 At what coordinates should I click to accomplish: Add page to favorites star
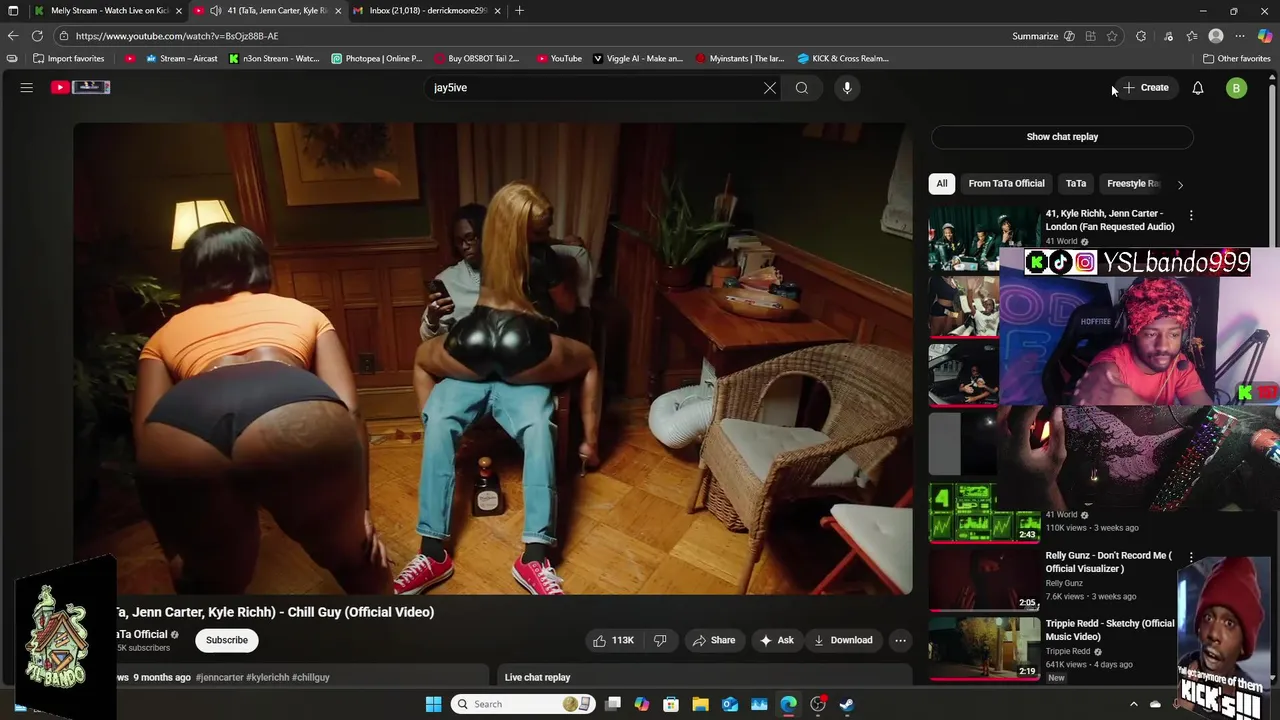tap(1112, 36)
